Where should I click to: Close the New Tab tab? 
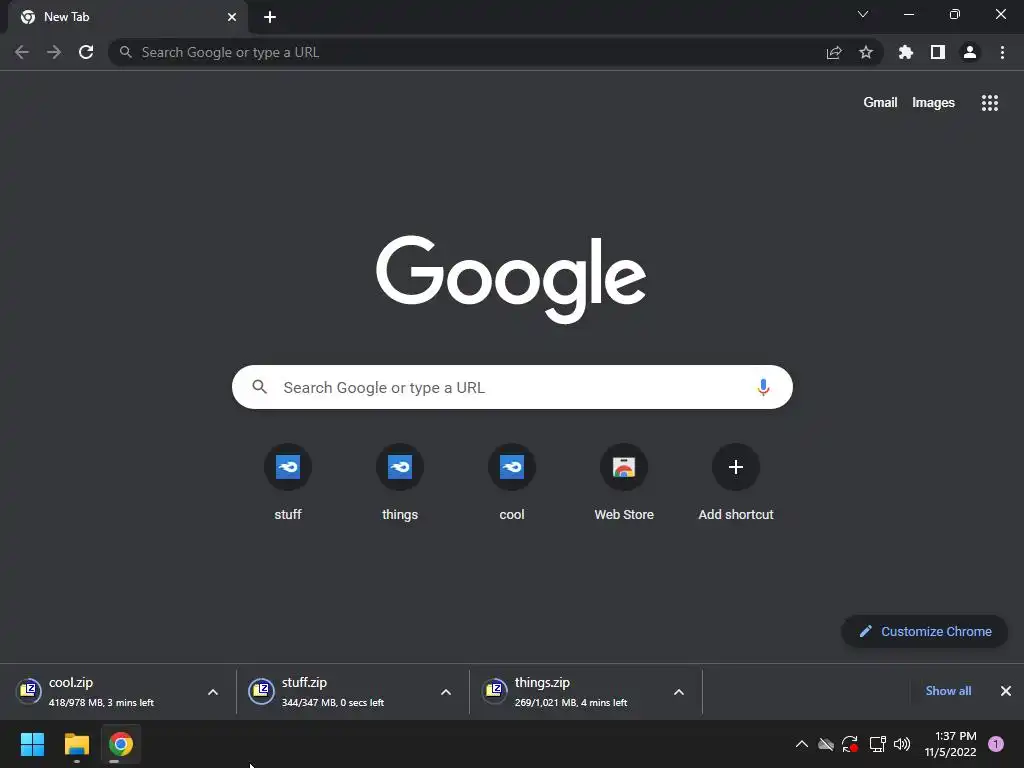(232, 17)
